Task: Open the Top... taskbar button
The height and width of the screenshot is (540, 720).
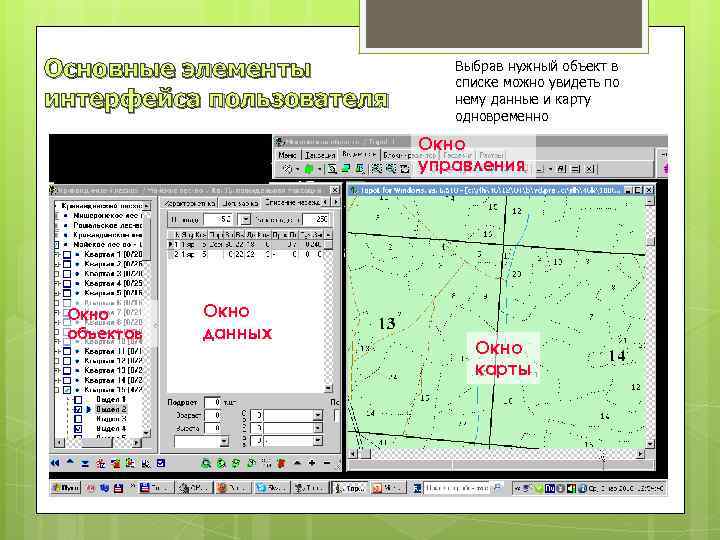Action: (x=350, y=488)
